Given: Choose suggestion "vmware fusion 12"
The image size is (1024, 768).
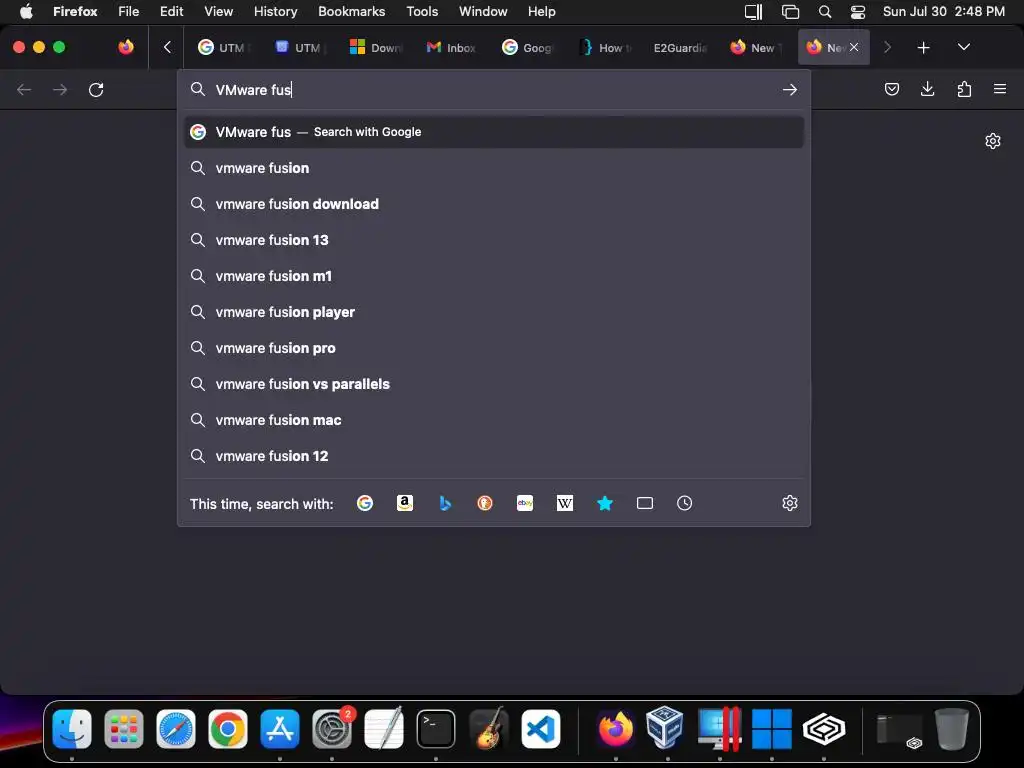Looking at the screenshot, I should pyautogui.click(x=494, y=456).
